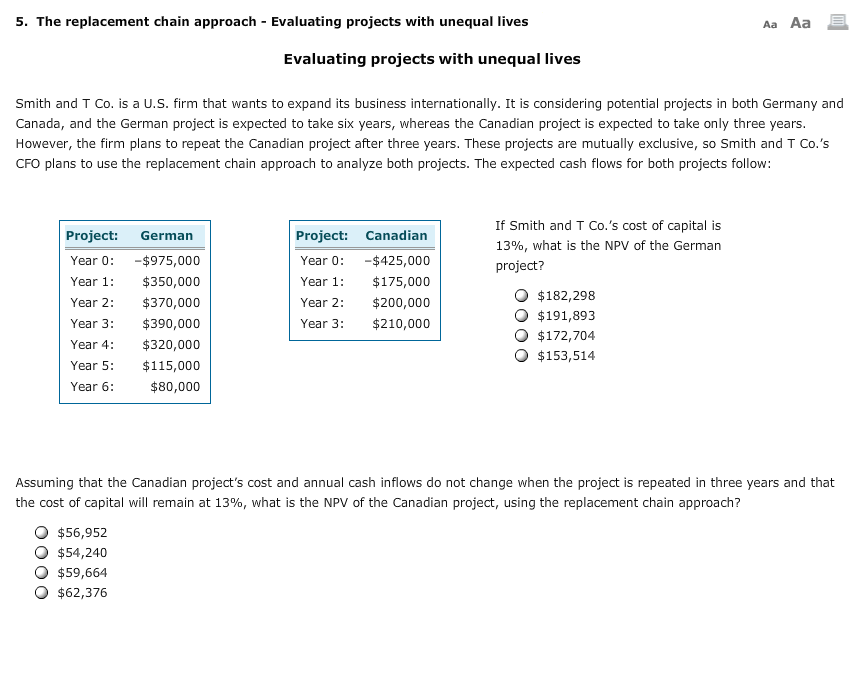Click the question 5 replacement chain title
Image resolution: width=852 pixels, height=688 pixels.
click(x=272, y=21)
